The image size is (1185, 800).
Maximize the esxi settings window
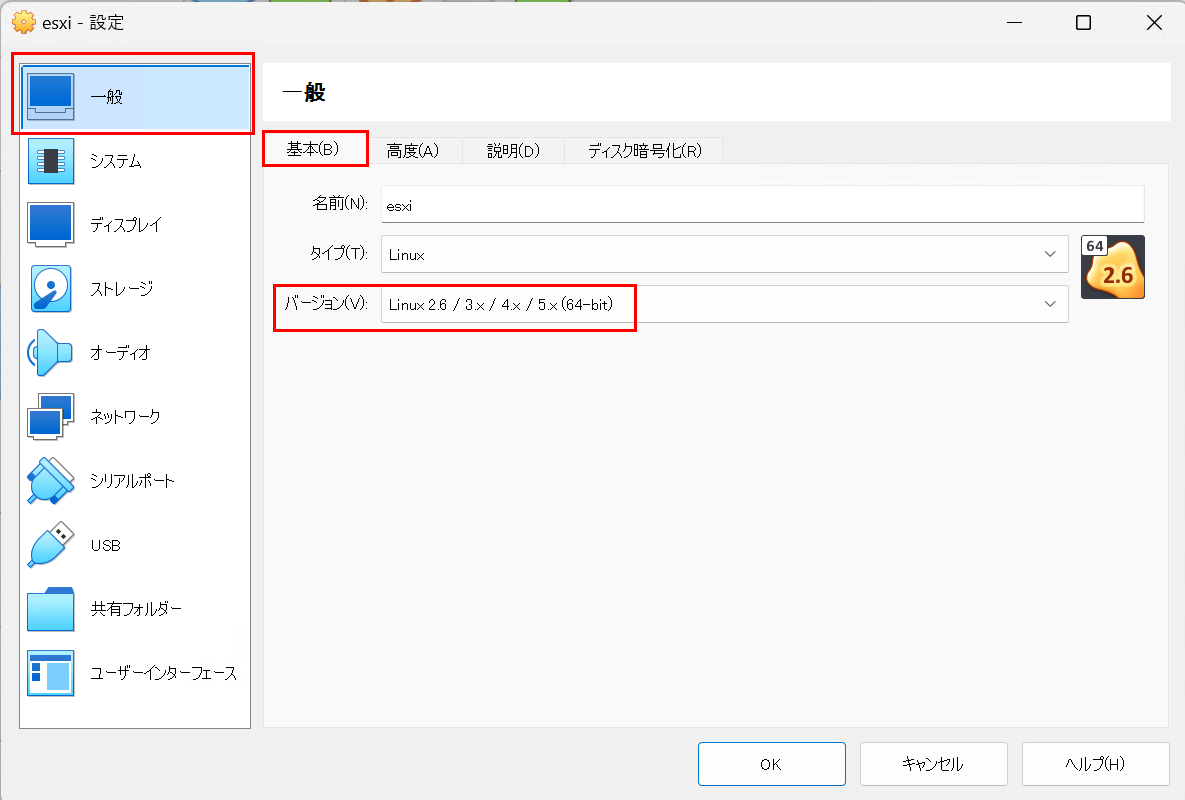click(1083, 23)
